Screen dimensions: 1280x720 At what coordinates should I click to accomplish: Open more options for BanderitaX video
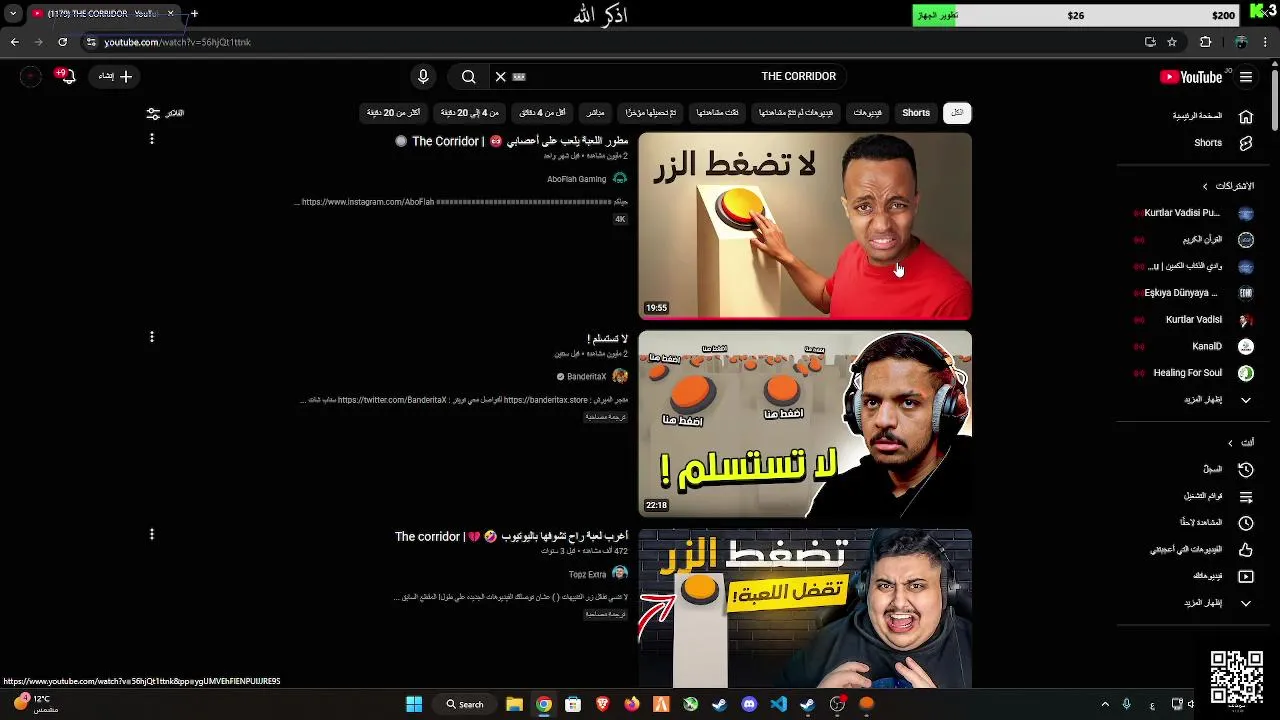(152, 337)
